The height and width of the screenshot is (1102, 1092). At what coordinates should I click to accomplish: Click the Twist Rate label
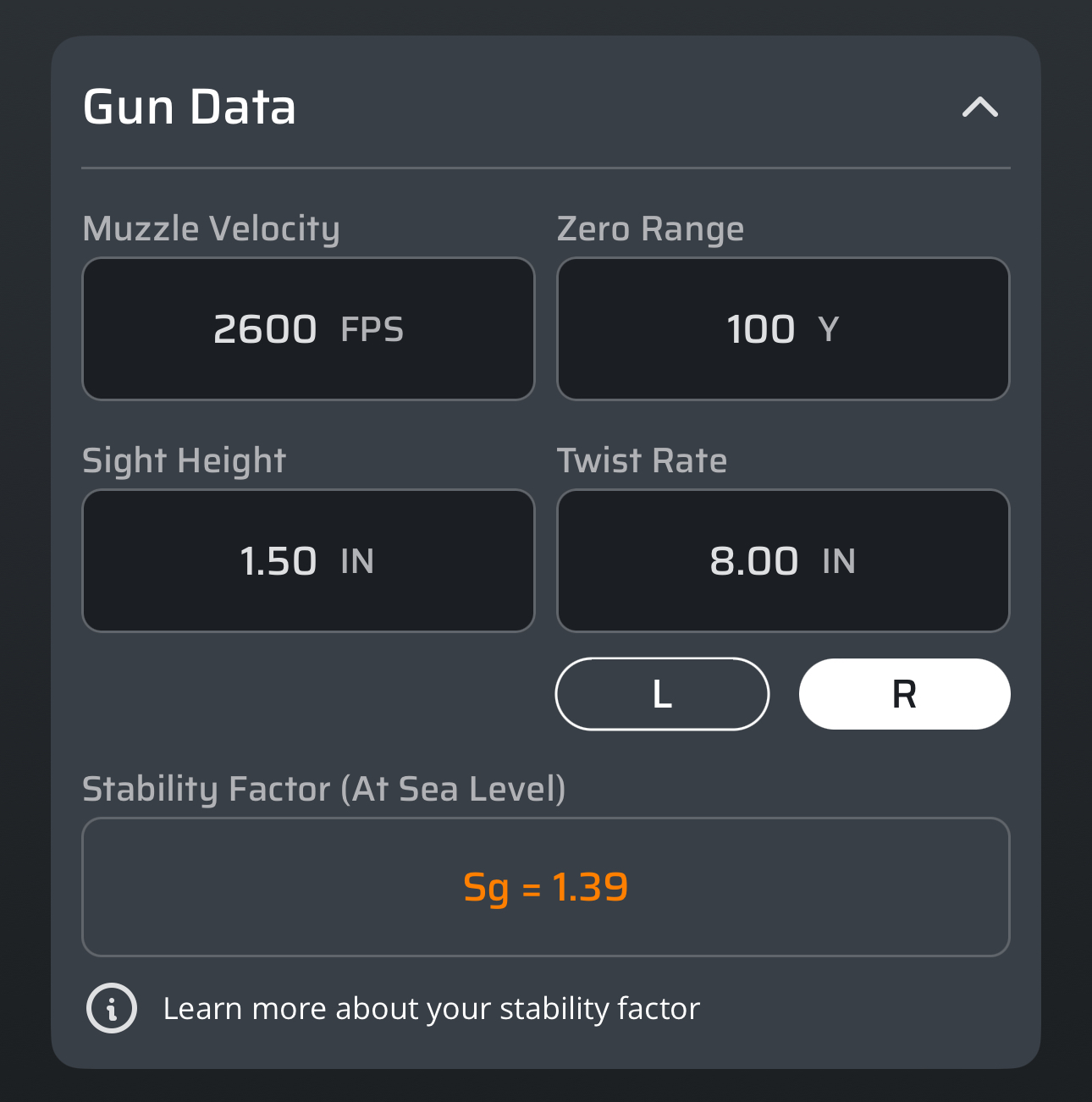pyautogui.click(x=642, y=461)
